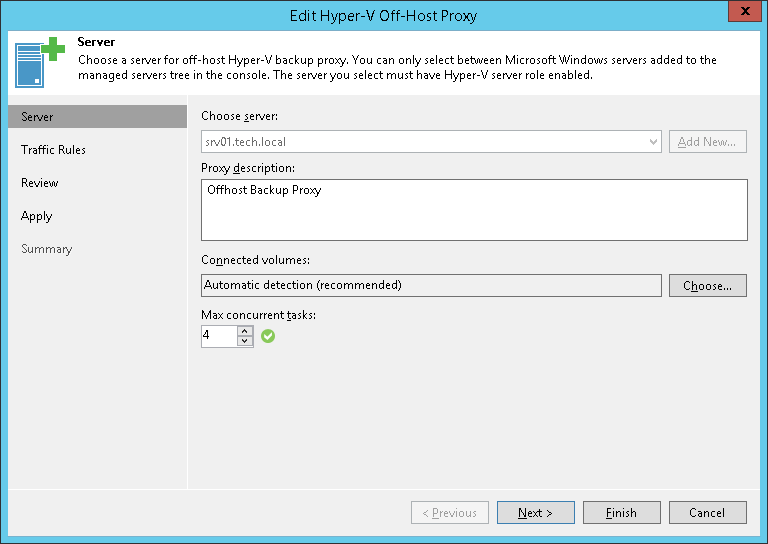The image size is (768, 544).
Task: Decrease max concurrent tasks with down arrow
Action: 245,341
